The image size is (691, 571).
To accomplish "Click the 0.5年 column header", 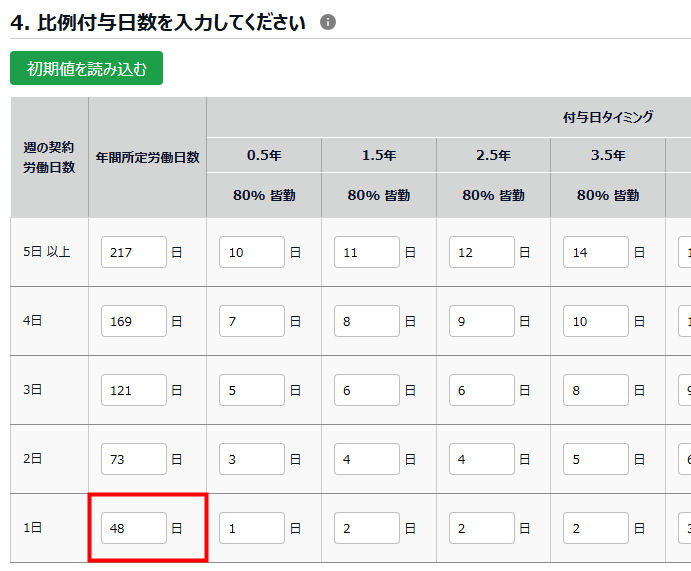I will (x=264, y=155).
